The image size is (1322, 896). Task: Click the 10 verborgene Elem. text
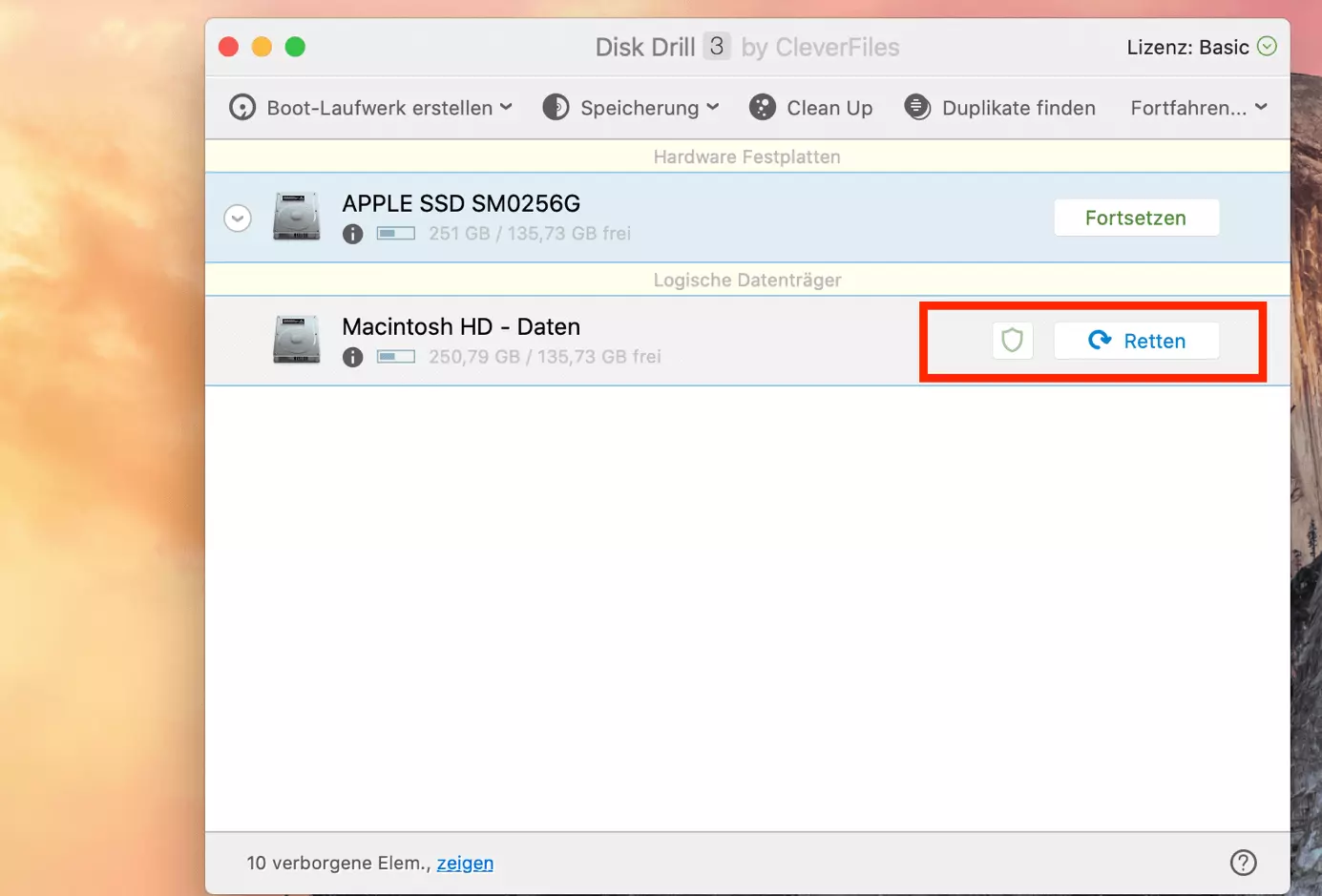click(x=339, y=863)
